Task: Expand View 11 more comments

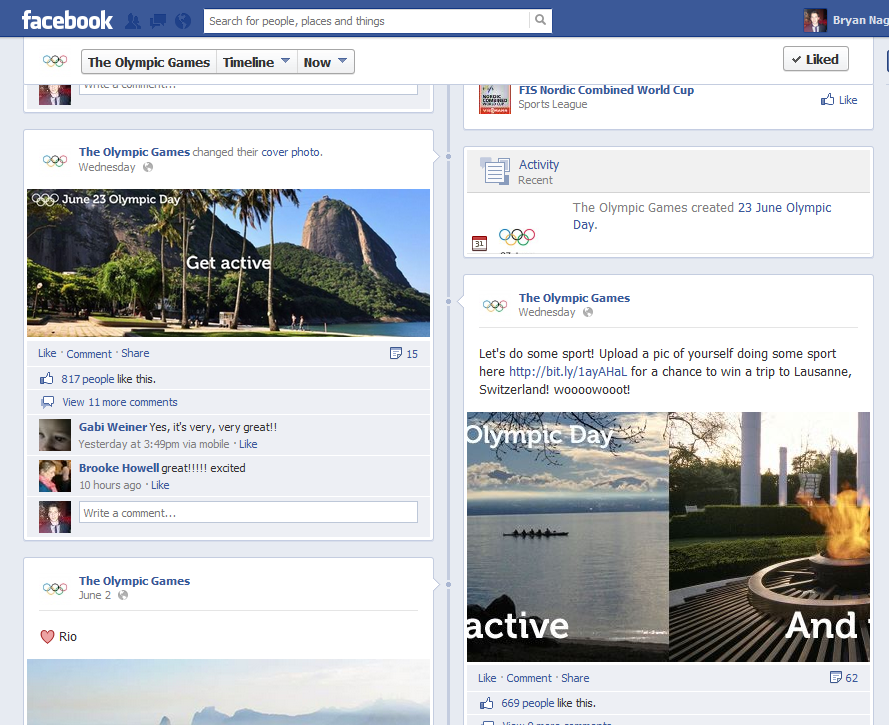Action: click(119, 402)
